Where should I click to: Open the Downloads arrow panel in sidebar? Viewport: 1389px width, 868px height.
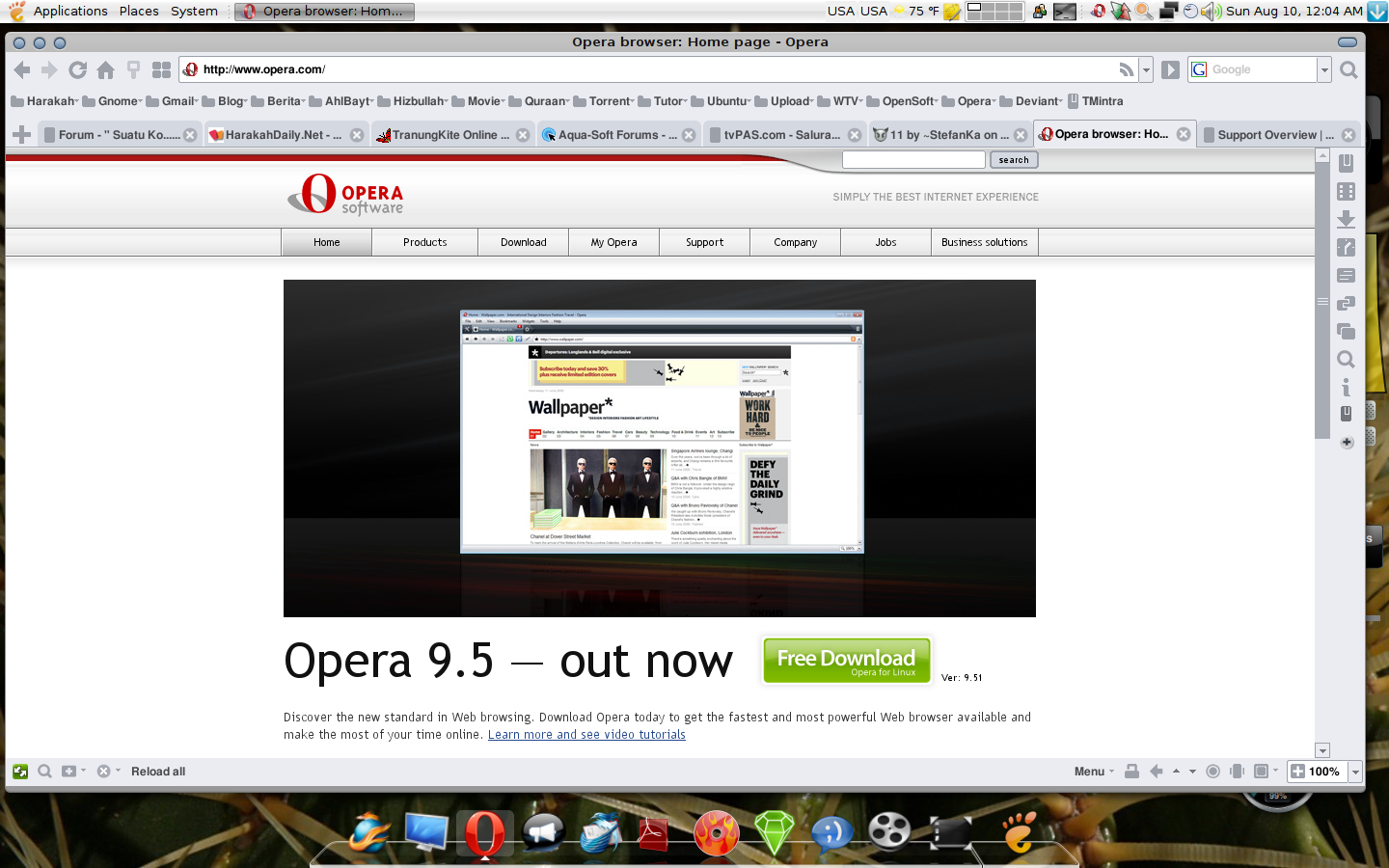tap(1347, 220)
